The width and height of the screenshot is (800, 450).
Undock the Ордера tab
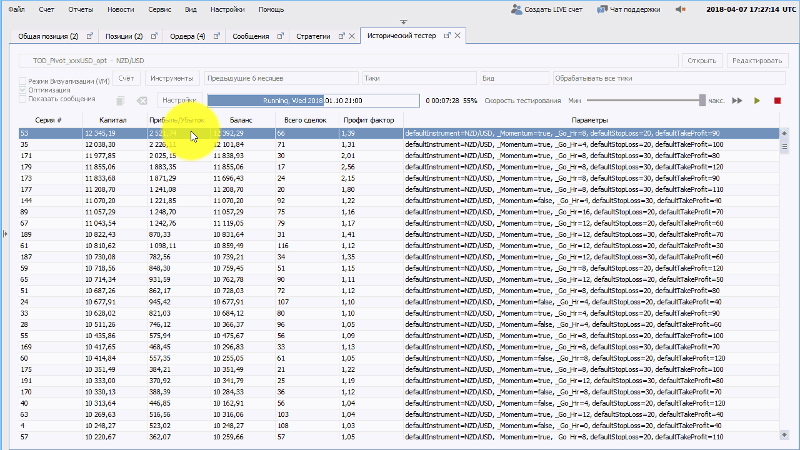click(217, 36)
